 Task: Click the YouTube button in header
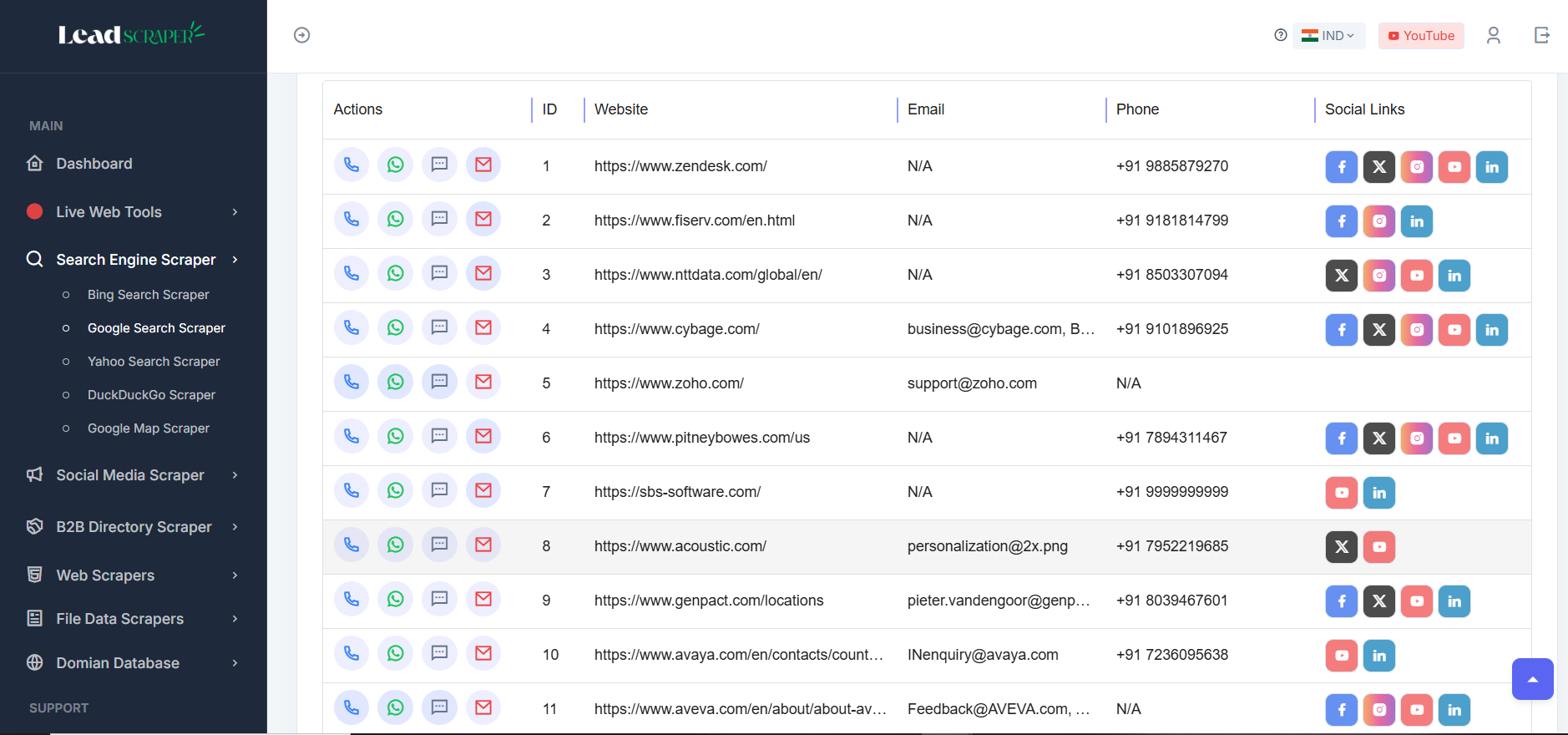pos(1421,36)
